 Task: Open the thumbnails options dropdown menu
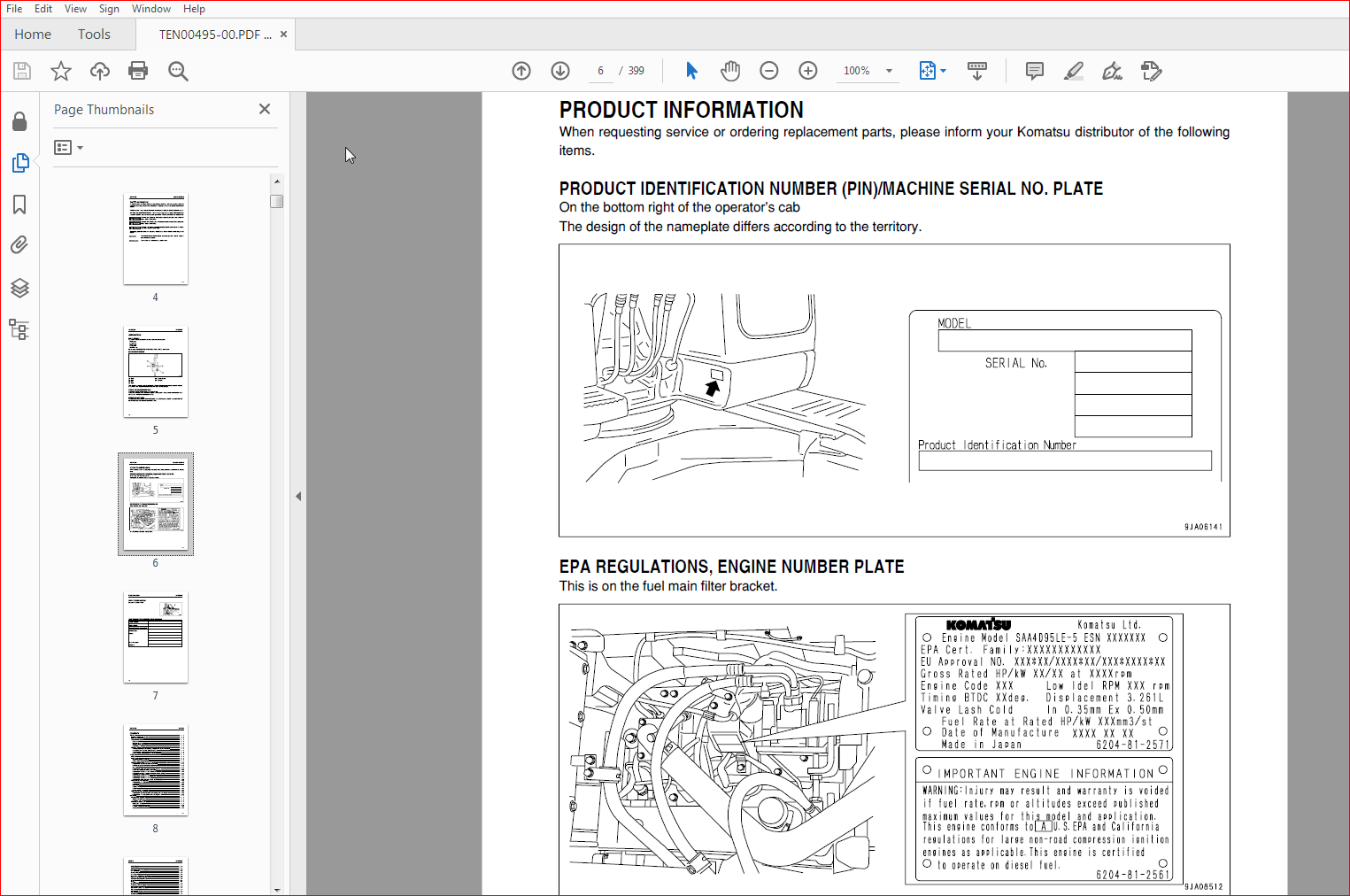point(68,148)
